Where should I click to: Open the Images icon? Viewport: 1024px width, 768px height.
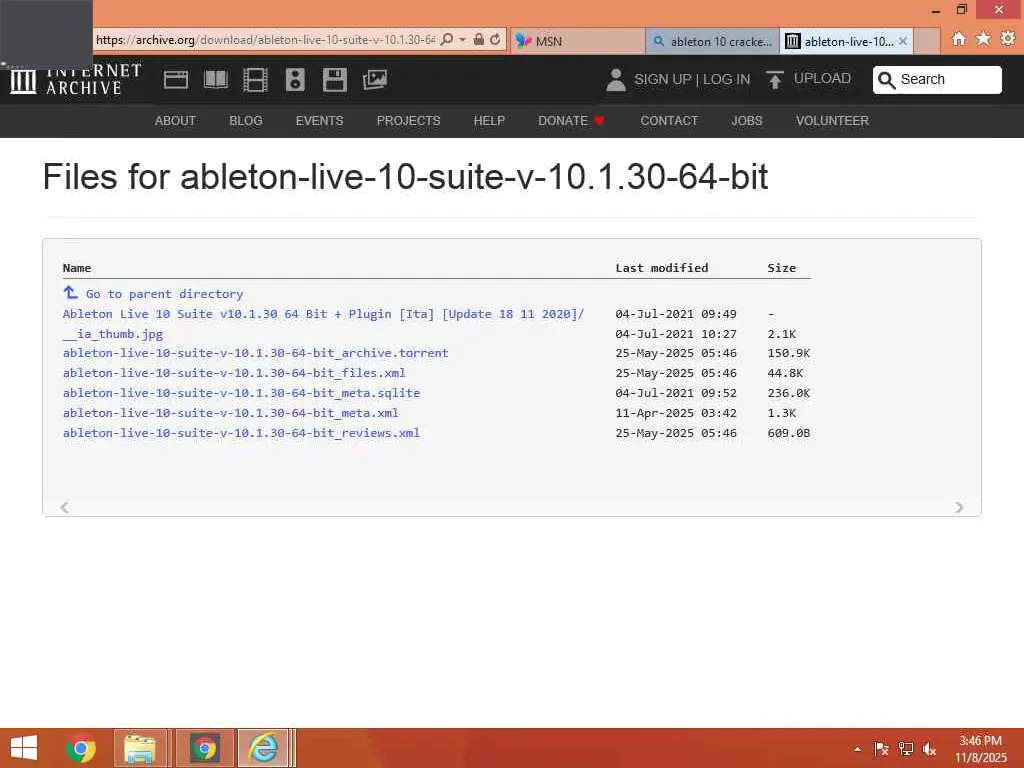[x=375, y=80]
